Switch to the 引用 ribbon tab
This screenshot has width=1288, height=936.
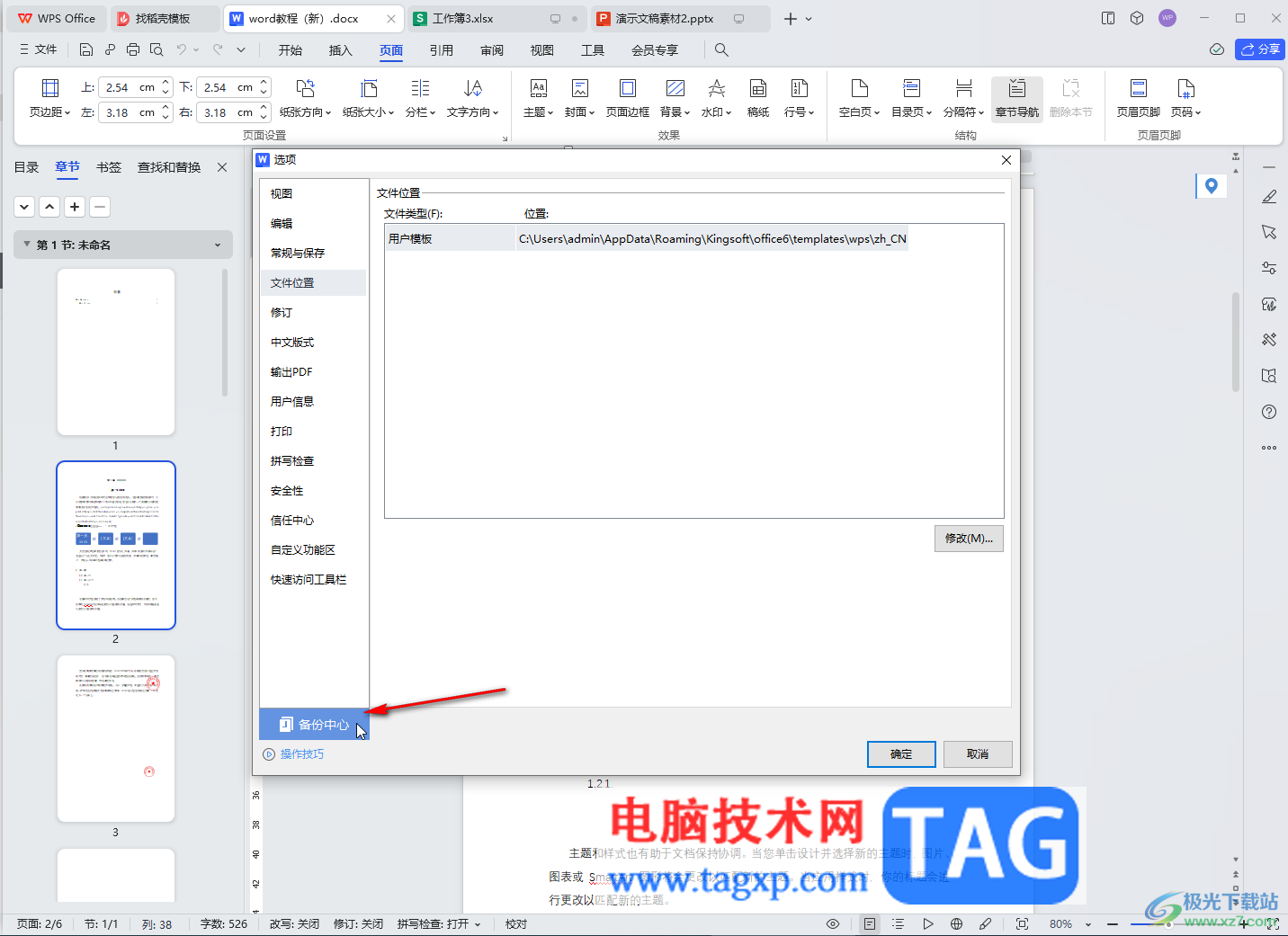click(442, 50)
